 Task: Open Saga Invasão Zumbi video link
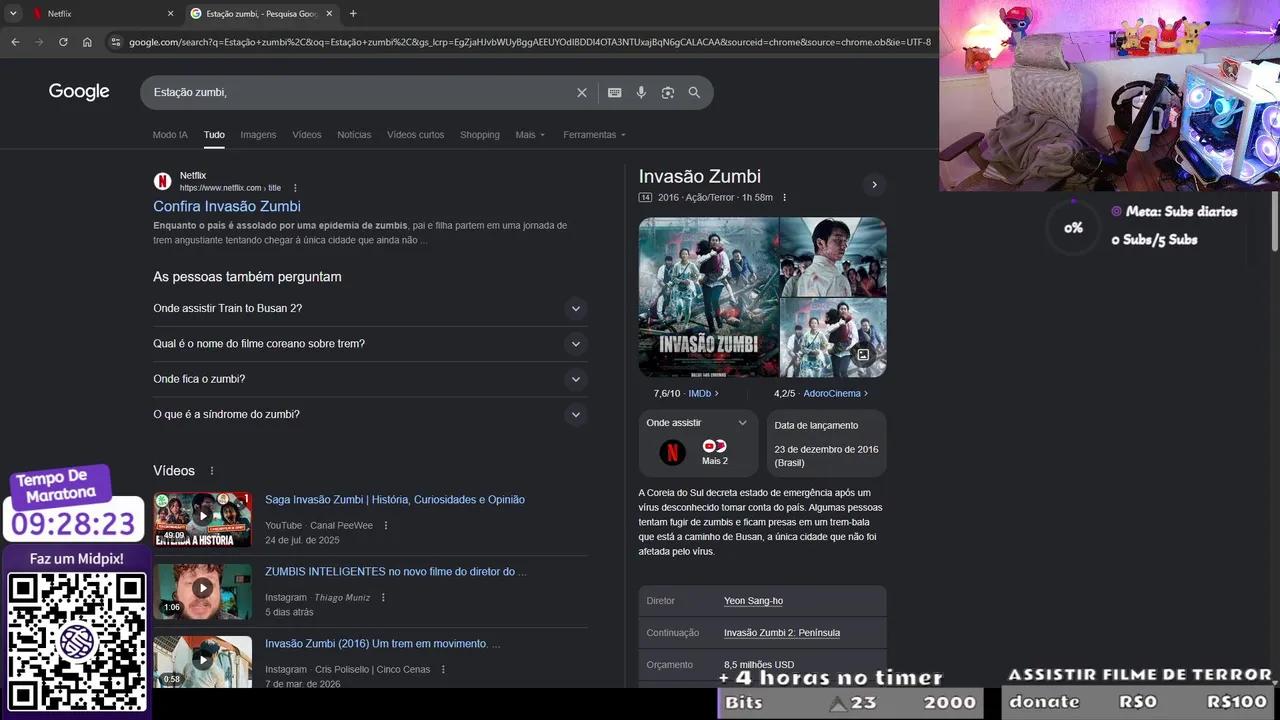click(x=395, y=500)
